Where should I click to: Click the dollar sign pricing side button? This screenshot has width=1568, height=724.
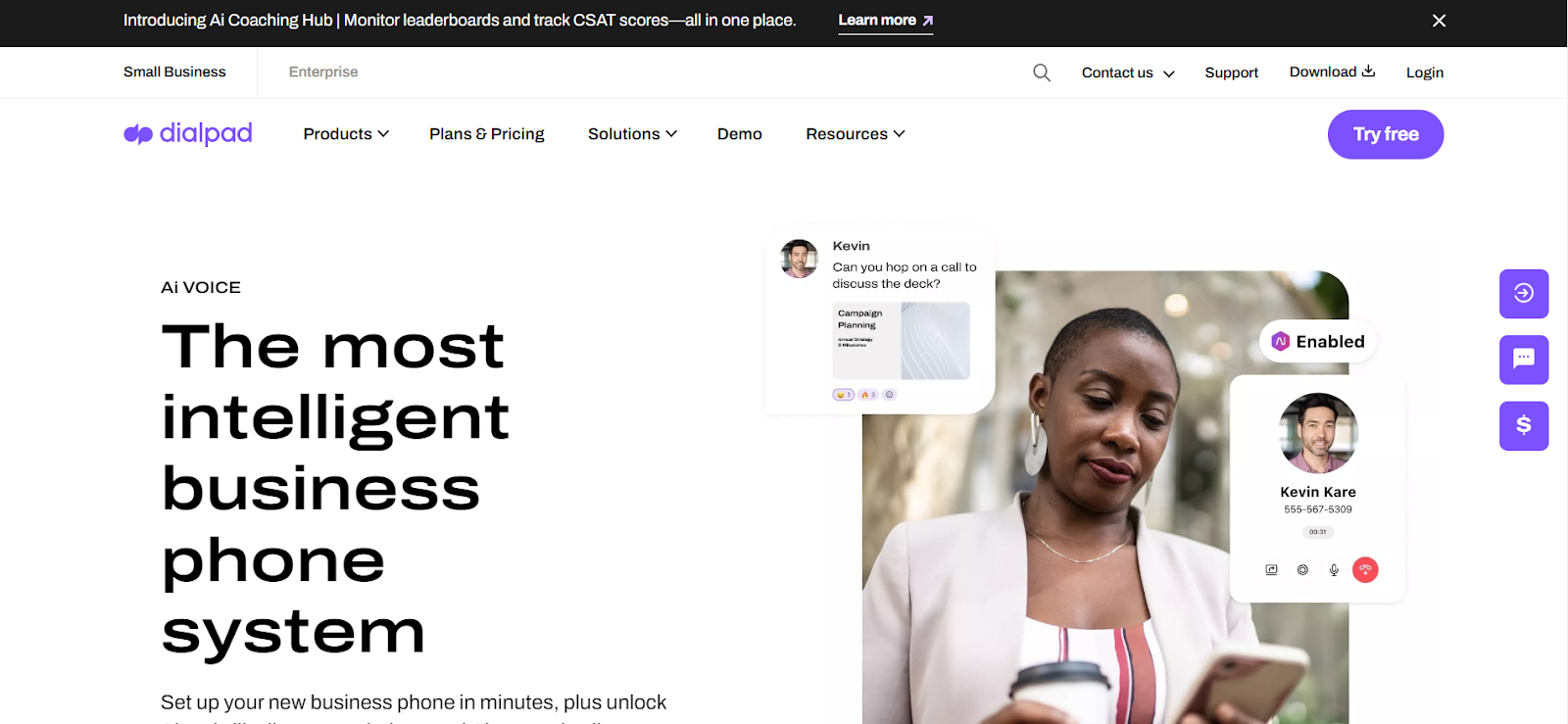tap(1524, 425)
